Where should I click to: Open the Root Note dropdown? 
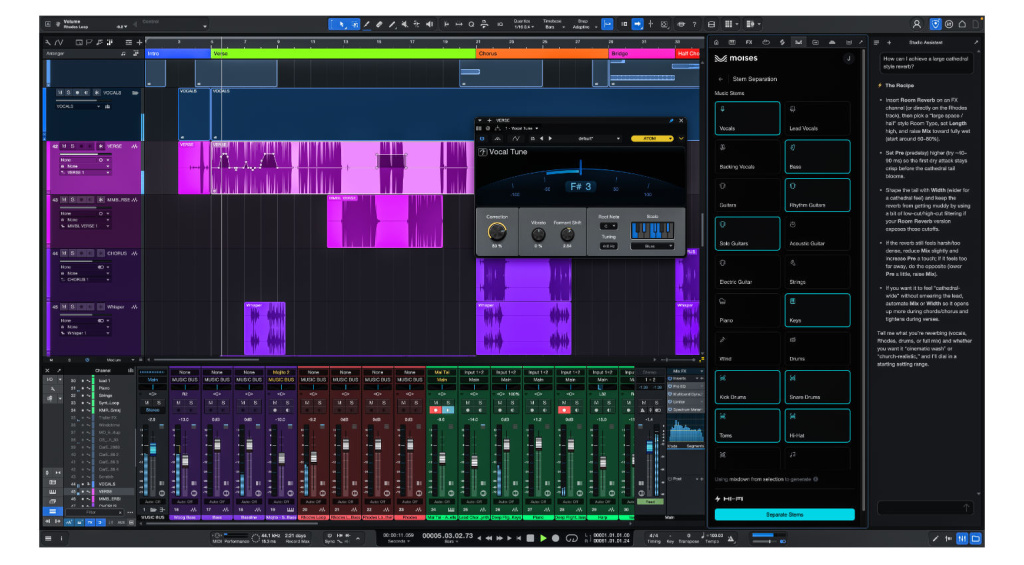pyautogui.click(x=608, y=226)
